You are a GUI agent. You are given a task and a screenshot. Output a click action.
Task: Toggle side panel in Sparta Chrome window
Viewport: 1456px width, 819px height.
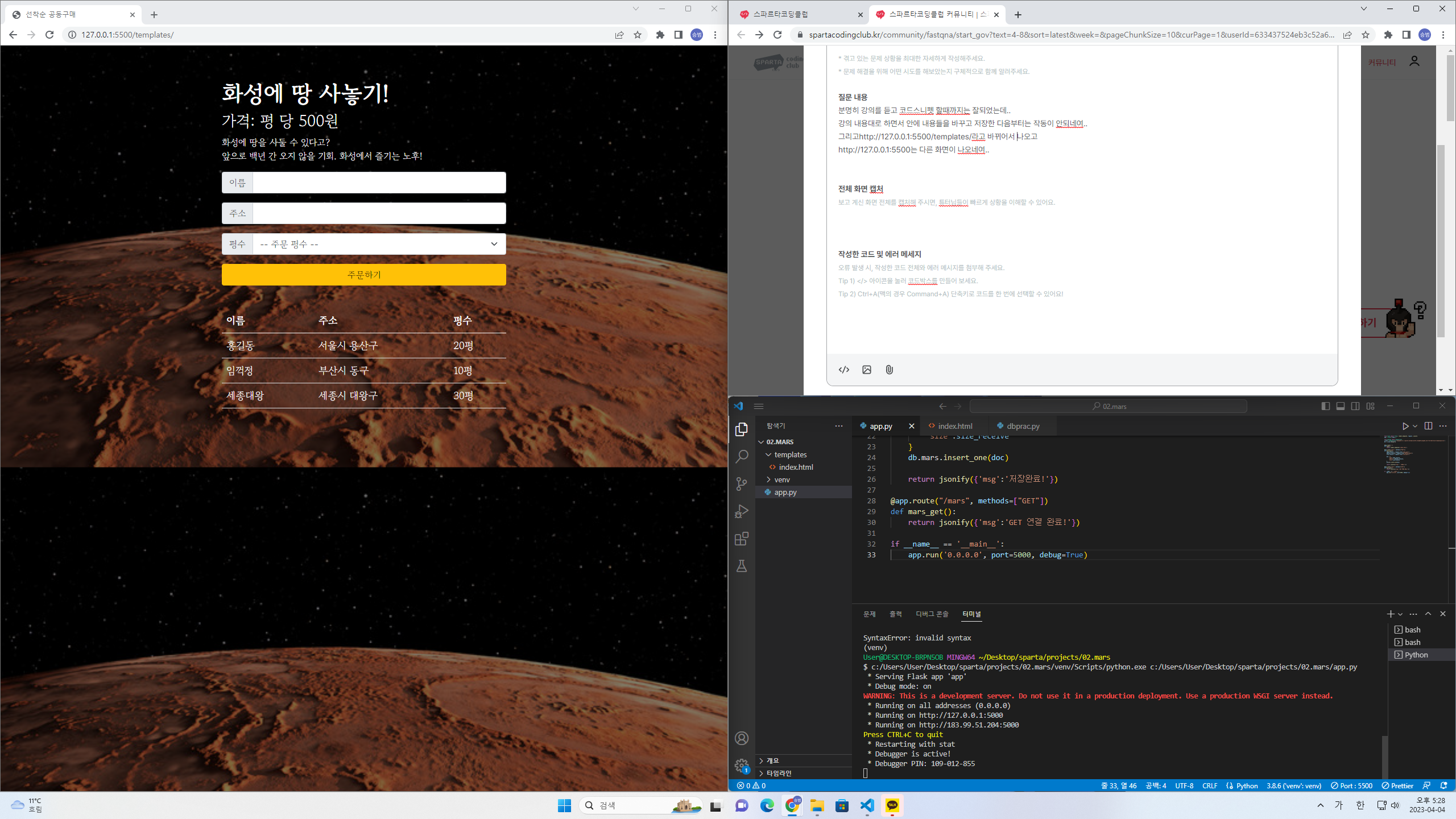coord(1407,35)
